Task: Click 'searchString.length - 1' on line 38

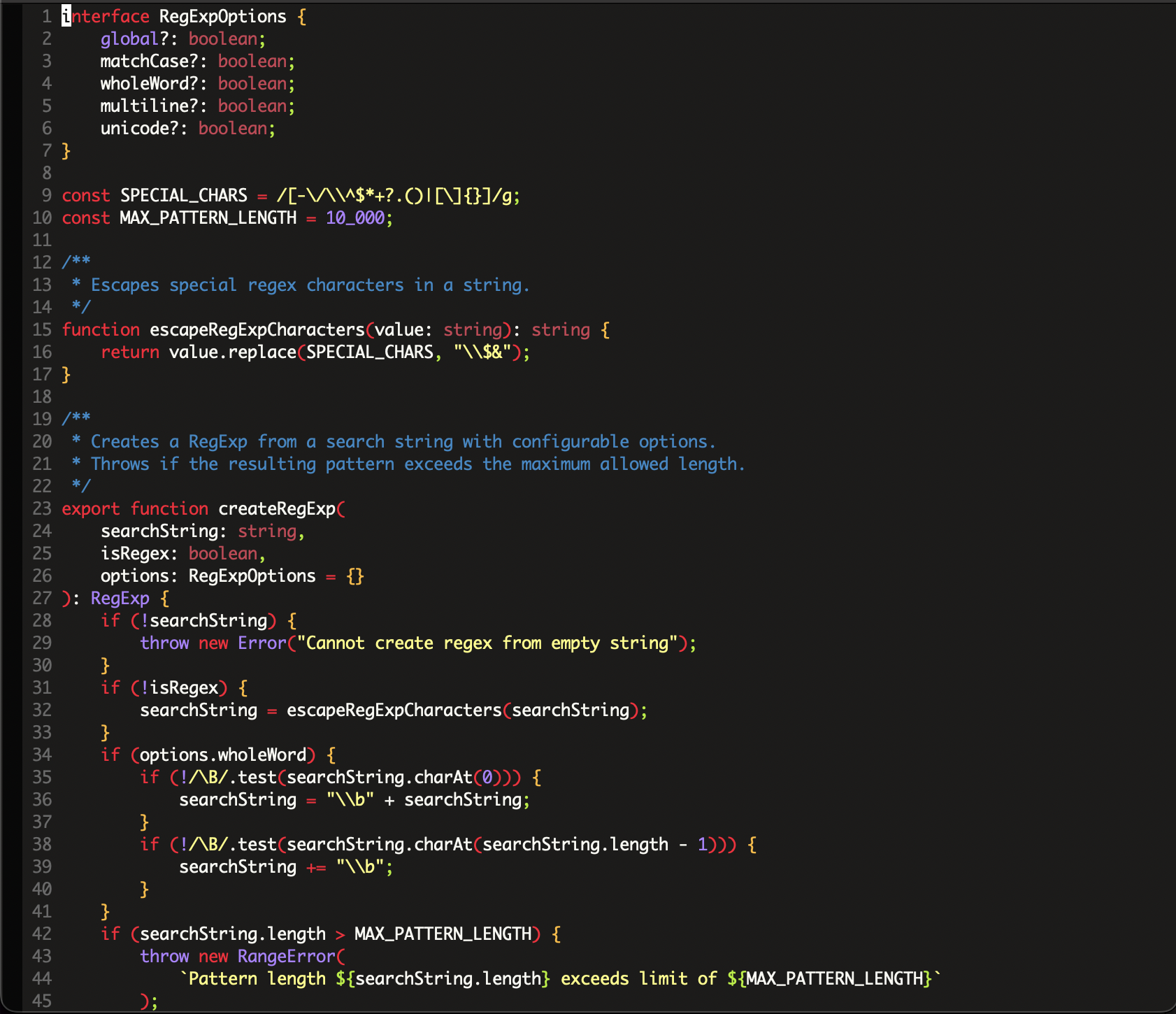Action: coord(595,844)
